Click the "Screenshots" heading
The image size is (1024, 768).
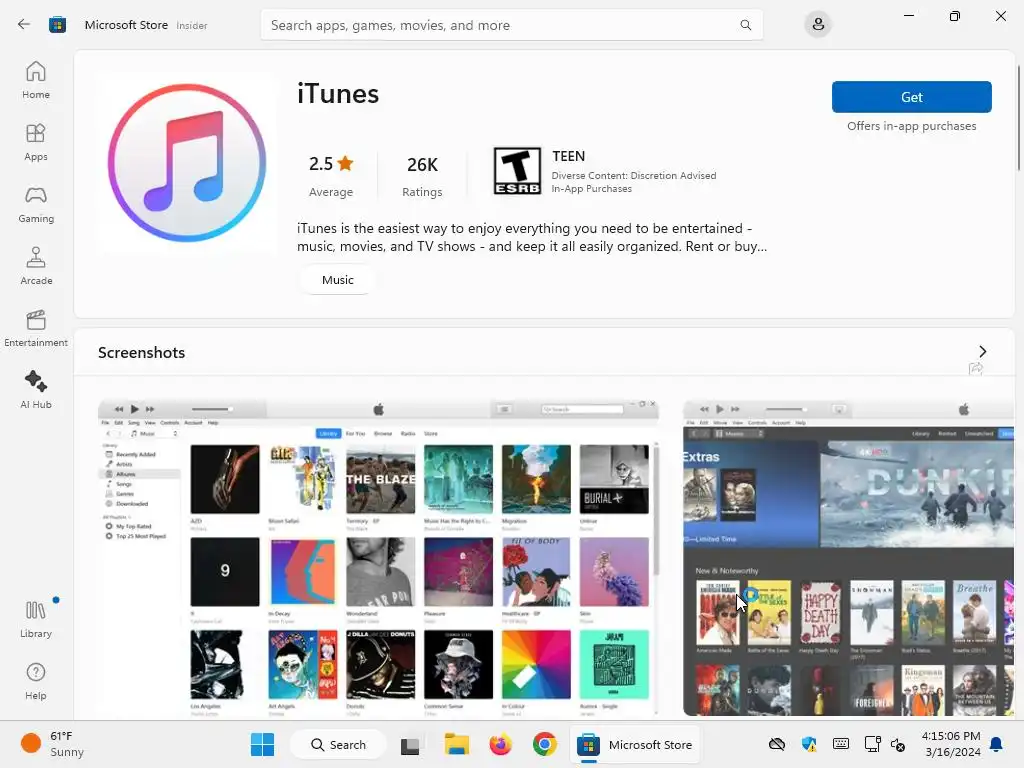click(x=142, y=353)
